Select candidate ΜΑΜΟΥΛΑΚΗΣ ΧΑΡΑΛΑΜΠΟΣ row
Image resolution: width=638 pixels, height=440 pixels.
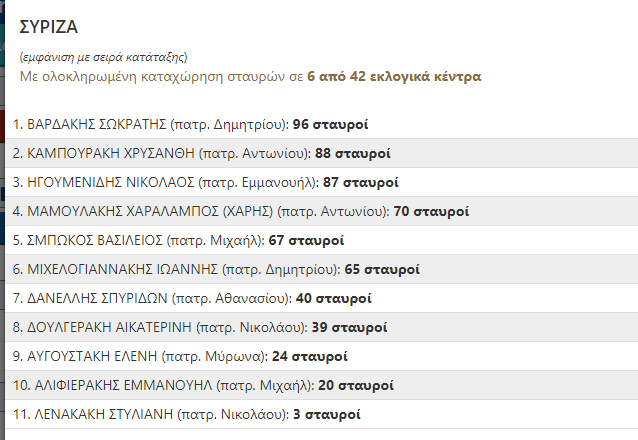tap(321, 211)
